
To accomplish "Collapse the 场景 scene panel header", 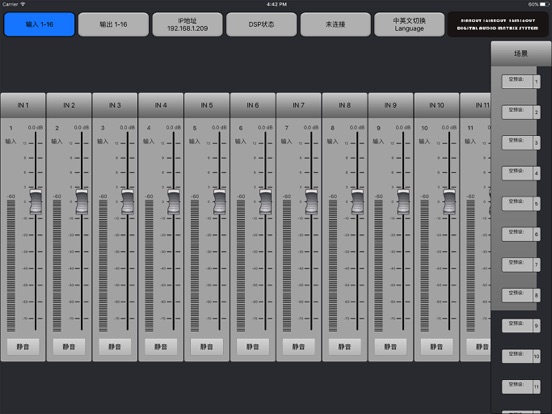I will pos(521,54).
